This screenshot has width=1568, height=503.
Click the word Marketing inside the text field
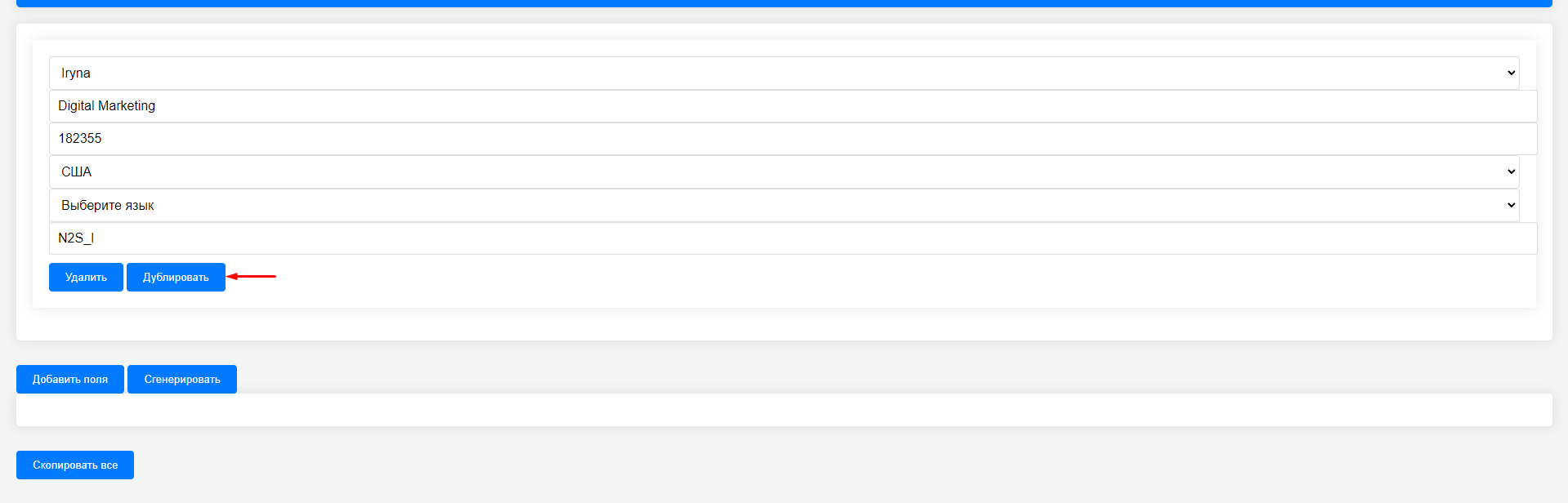[x=127, y=106]
